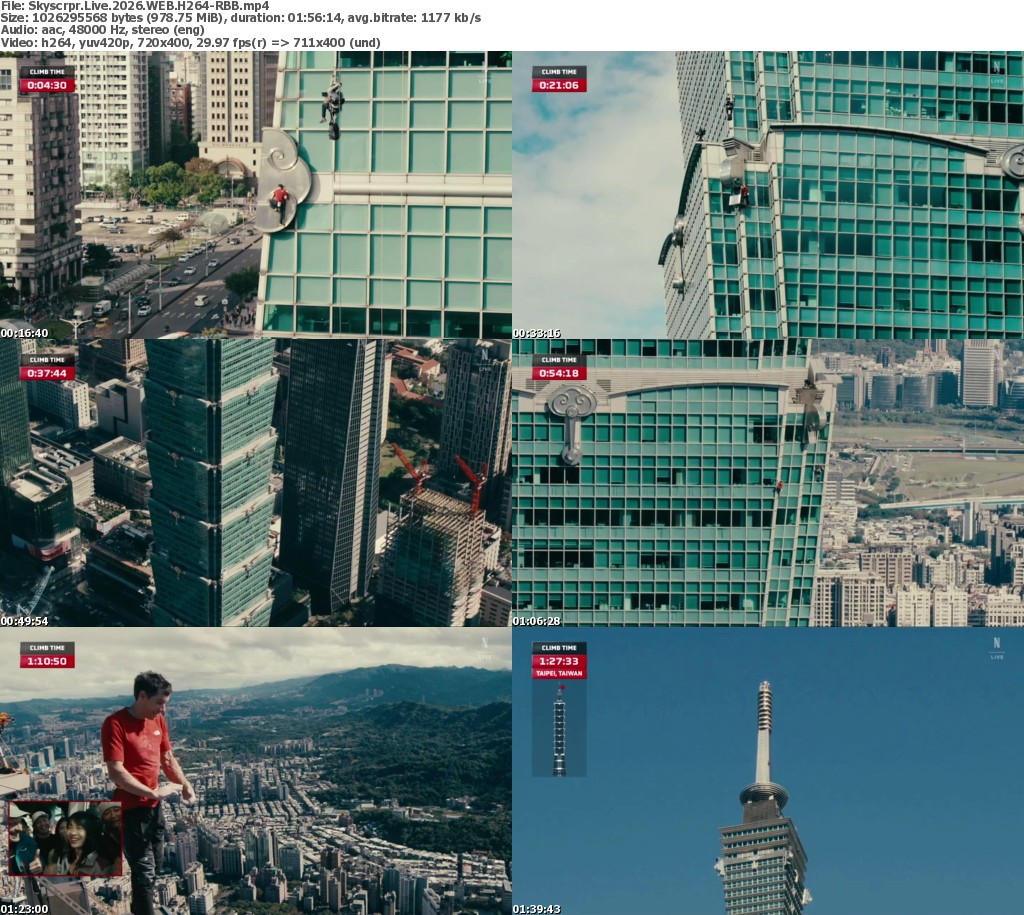Select the aerial skyscraper frame at 00:49:54
This screenshot has width=1024, height=915.
coord(256,483)
